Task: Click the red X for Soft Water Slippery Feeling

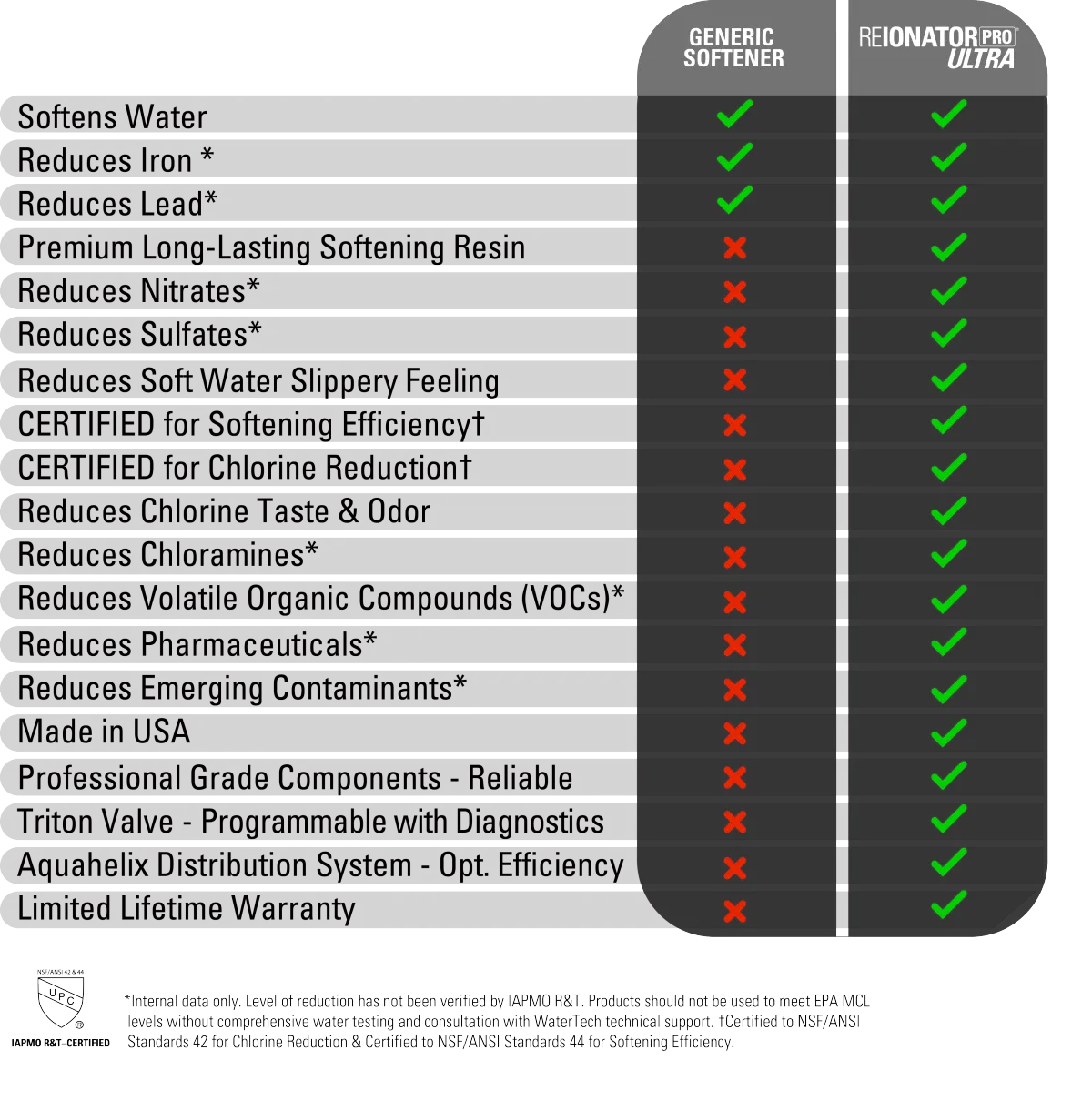Action: point(735,379)
